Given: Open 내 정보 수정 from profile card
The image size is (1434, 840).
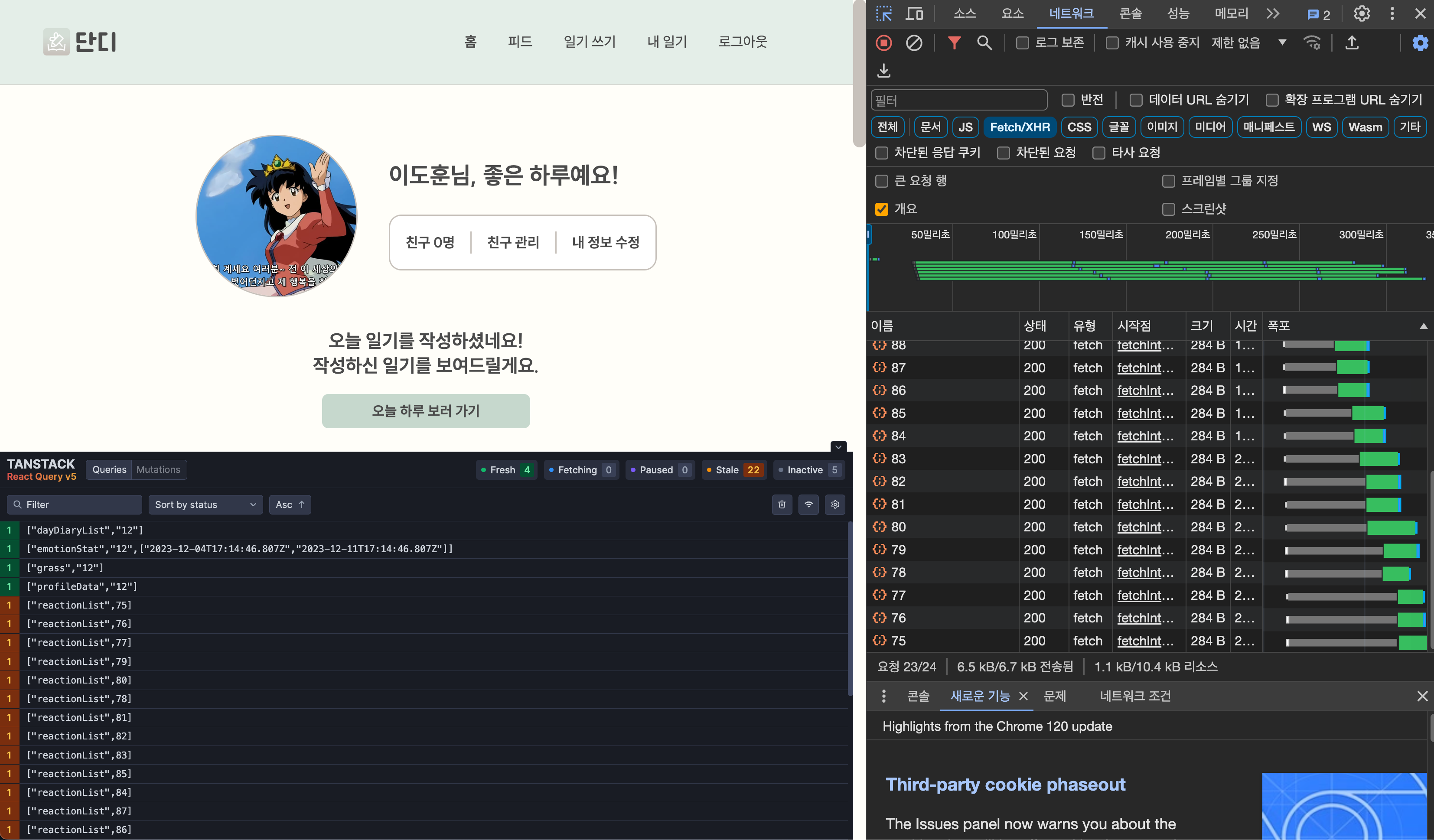Looking at the screenshot, I should [x=606, y=242].
